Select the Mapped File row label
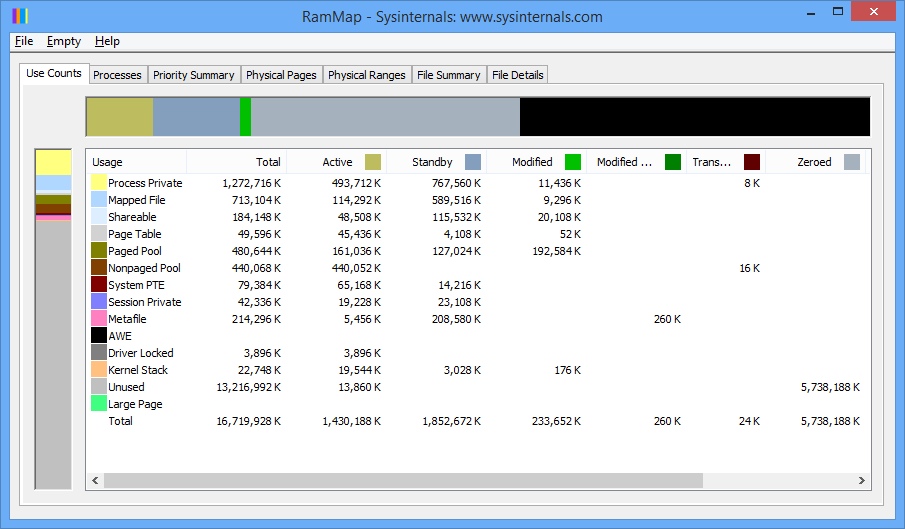905x529 pixels. tap(137, 200)
